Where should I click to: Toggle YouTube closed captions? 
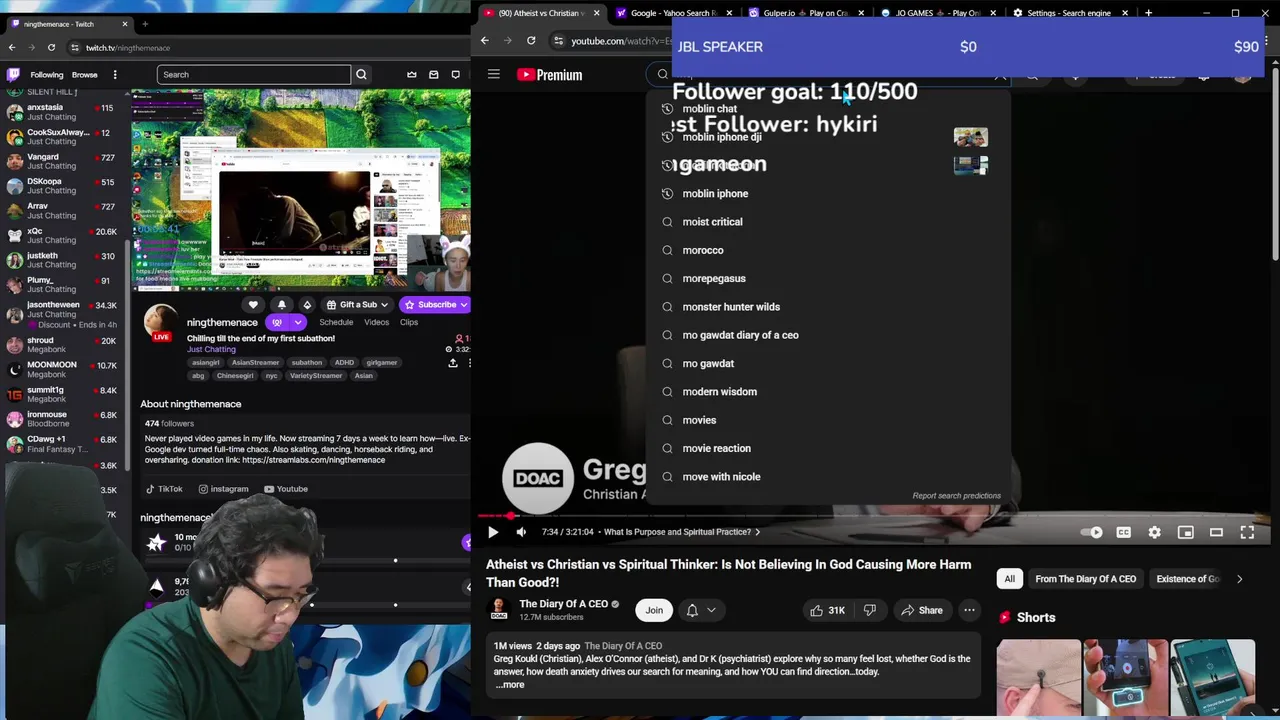(x=1123, y=532)
